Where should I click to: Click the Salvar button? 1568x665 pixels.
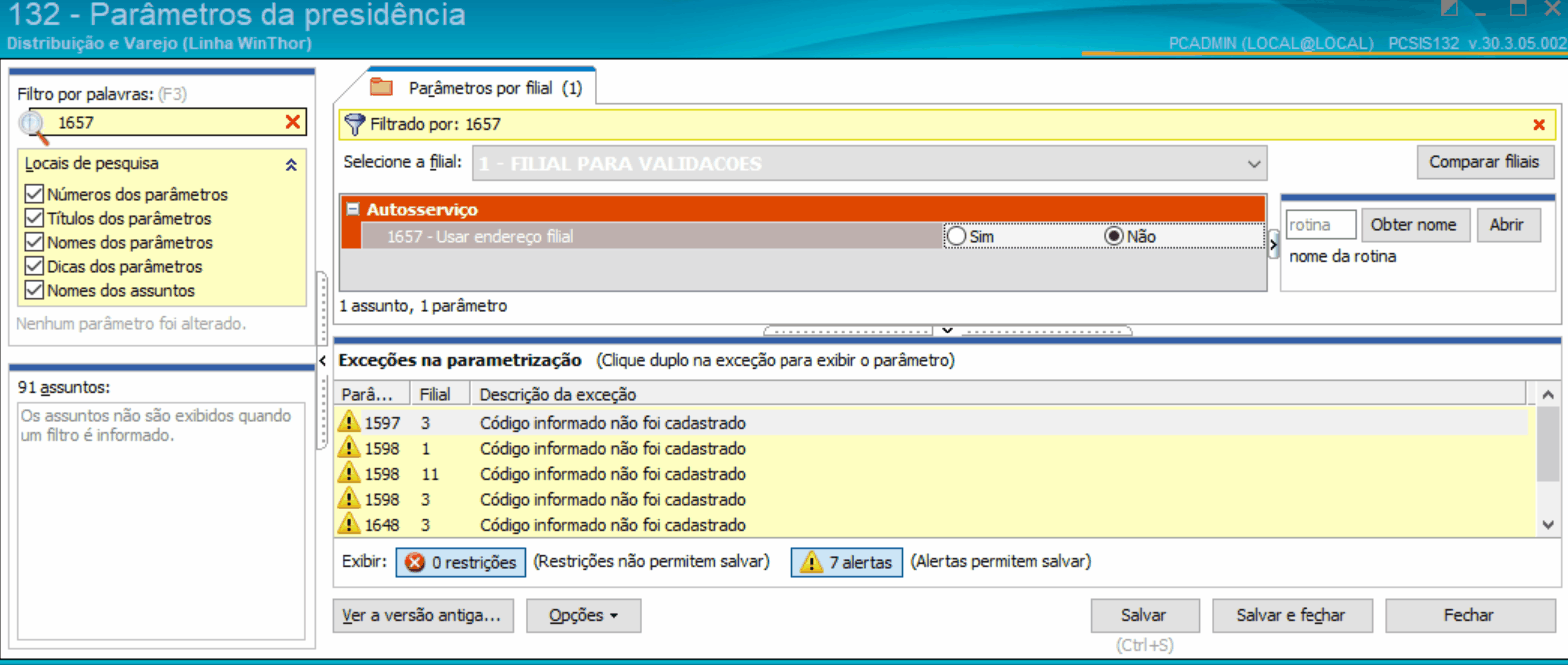[x=1143, y=616]
